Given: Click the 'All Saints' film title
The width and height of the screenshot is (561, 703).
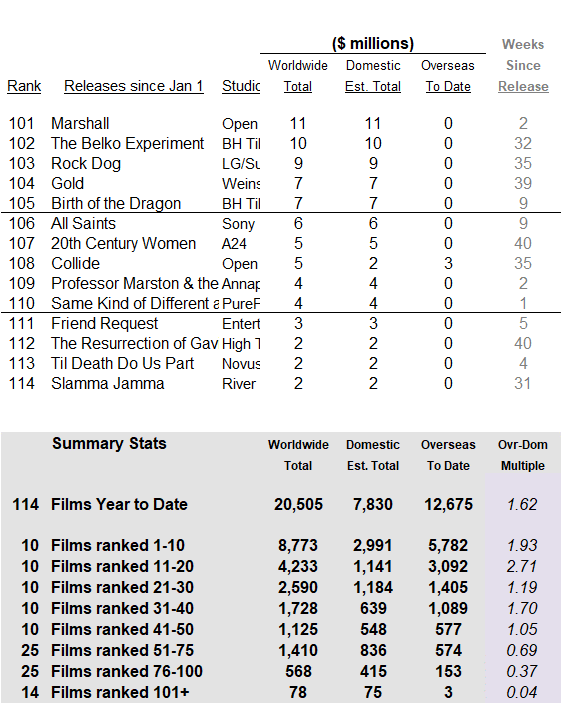Looking at the screenshot, I should (x=83, y=223).
